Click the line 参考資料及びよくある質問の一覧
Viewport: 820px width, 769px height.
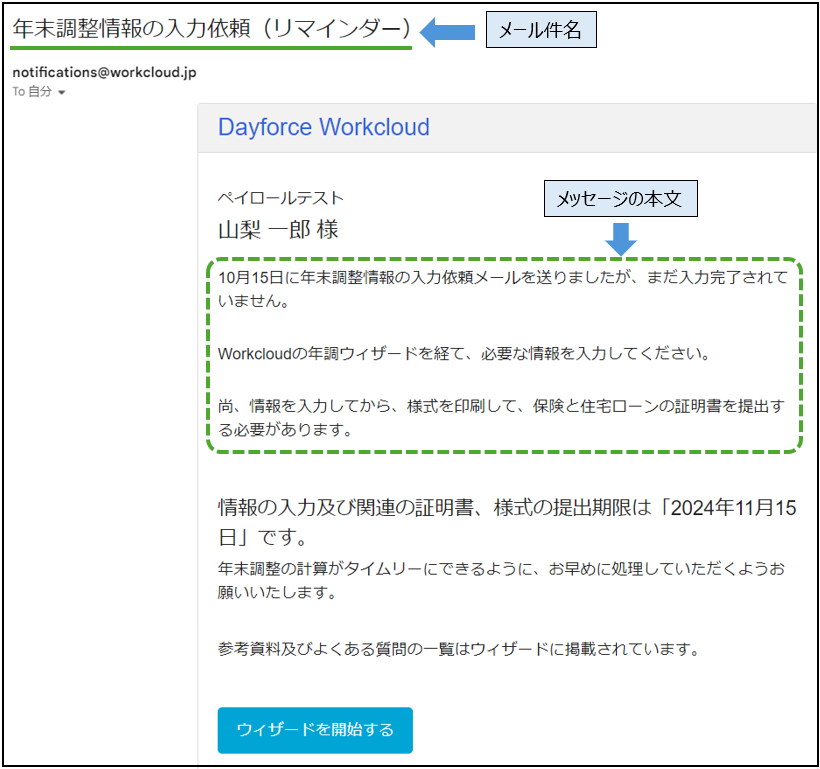click(x=459, y=649)
